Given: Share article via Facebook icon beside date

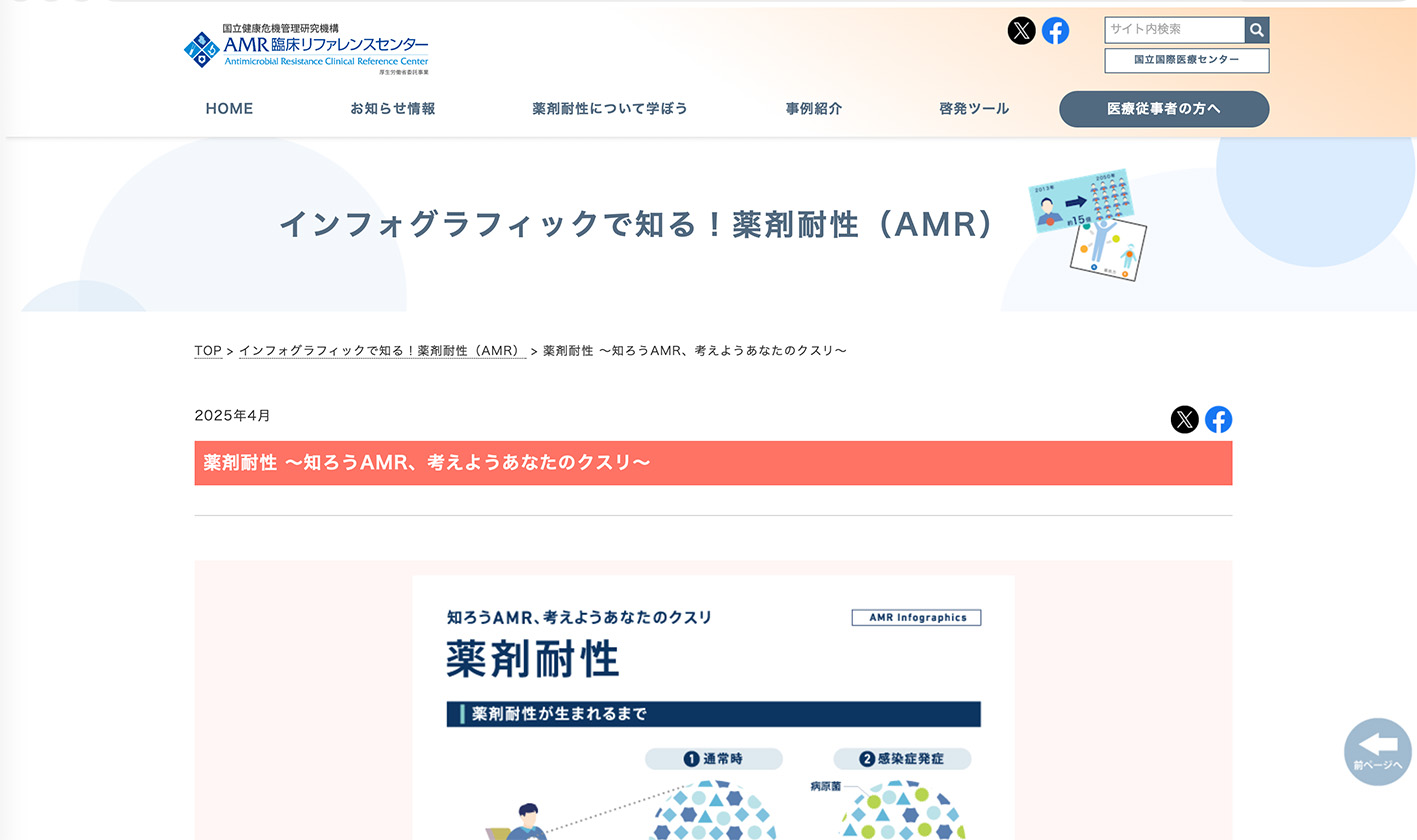Looking at the screenshot, I should point(1218,420).
